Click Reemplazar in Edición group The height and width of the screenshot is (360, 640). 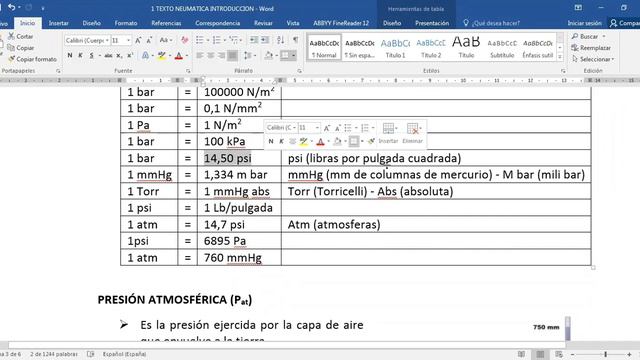point(591,48)
